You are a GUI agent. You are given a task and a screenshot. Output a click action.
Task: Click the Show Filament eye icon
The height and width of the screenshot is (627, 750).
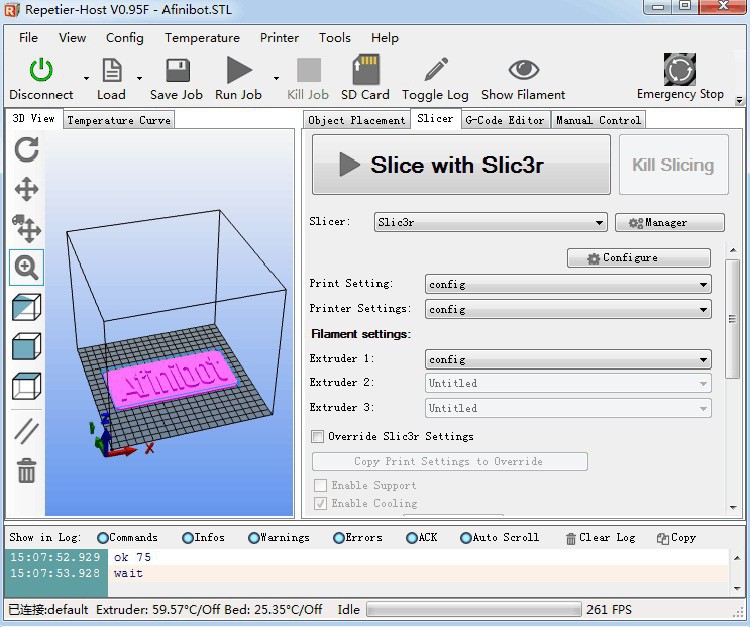[x=523, y=71]
